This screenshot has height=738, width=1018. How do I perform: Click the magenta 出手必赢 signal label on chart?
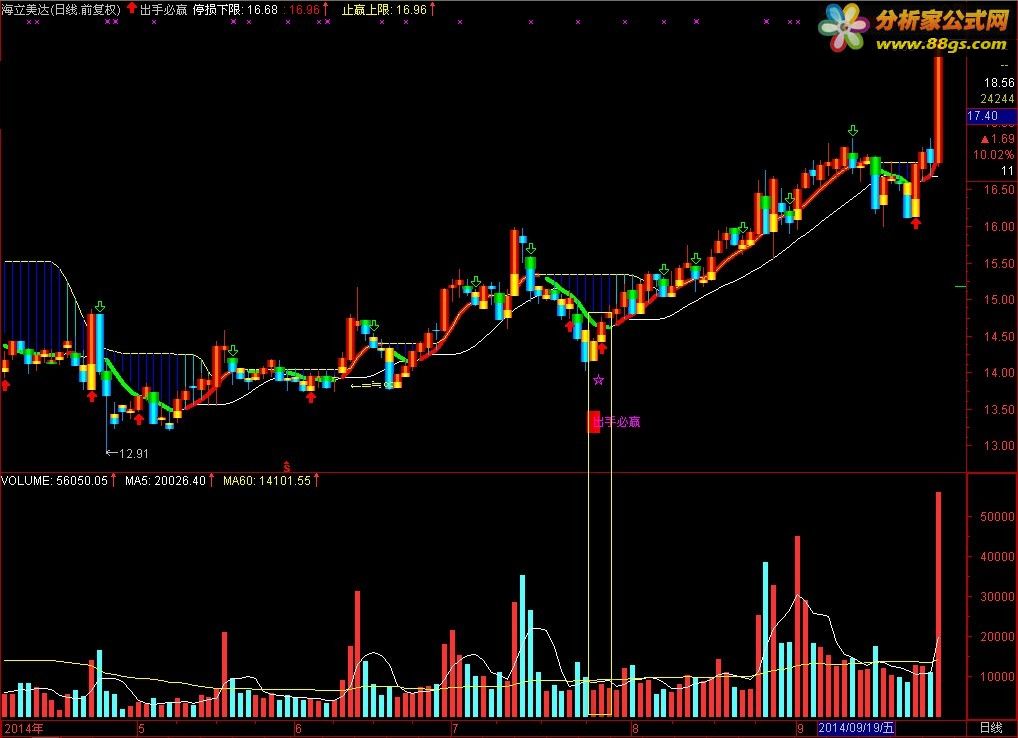pyautogui.click(x=616, y=422)
